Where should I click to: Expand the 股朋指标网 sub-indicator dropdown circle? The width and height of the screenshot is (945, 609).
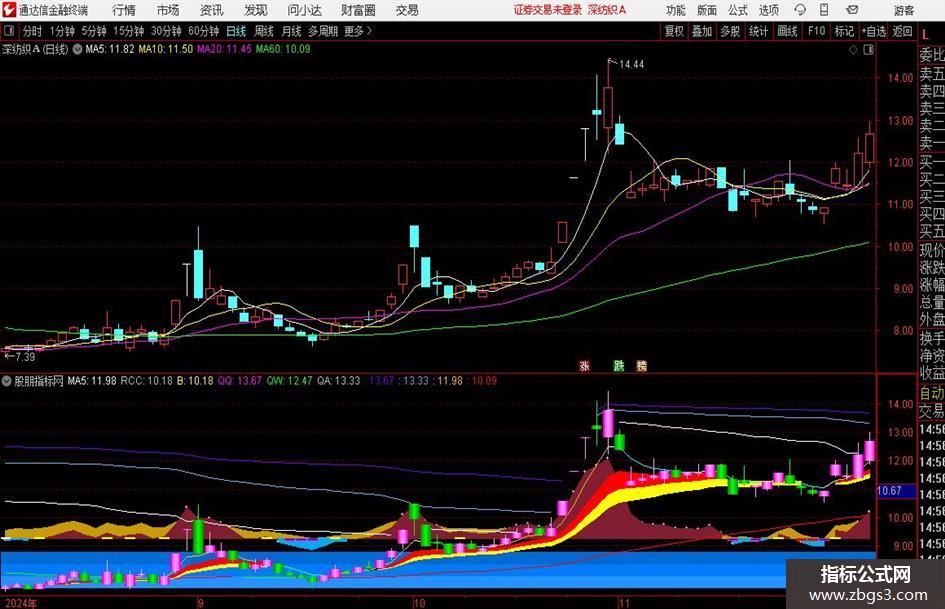point(7,381)
